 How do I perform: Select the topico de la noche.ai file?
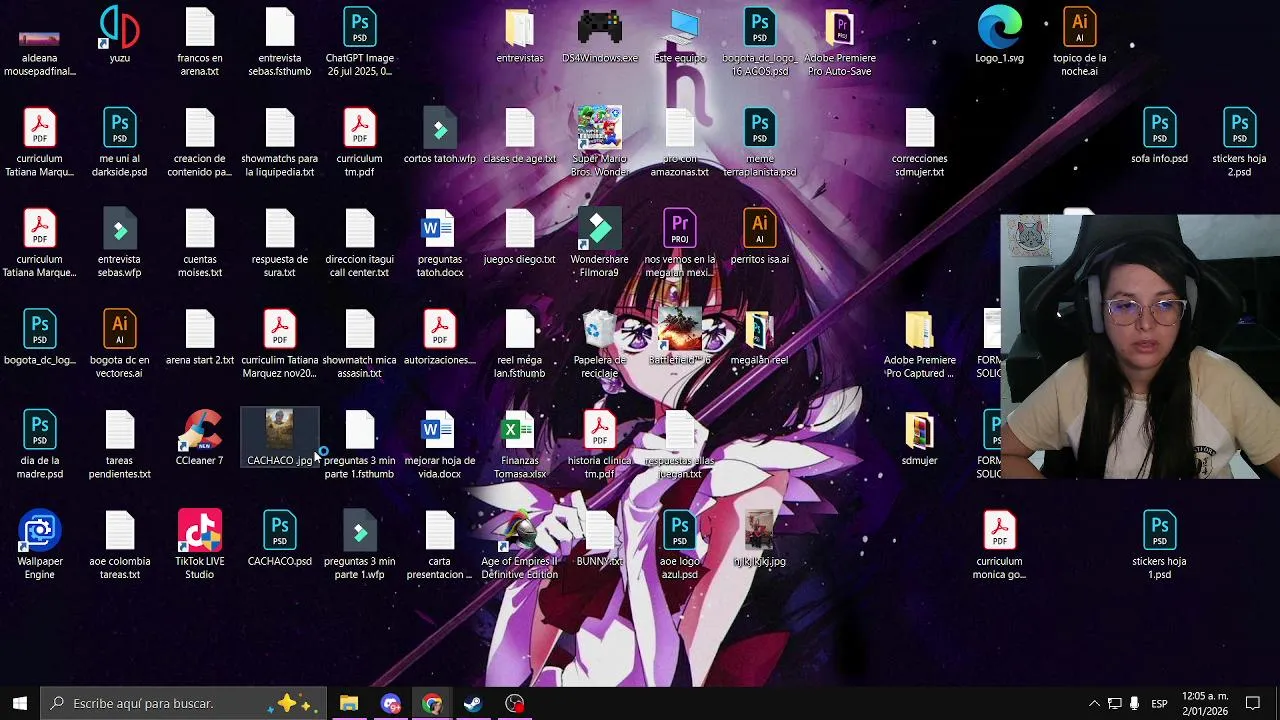coord(1079,41)
